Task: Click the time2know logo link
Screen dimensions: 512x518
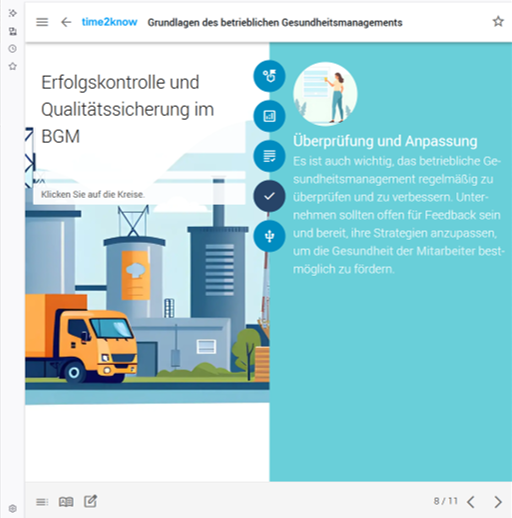Action: [x=109, y=22]
